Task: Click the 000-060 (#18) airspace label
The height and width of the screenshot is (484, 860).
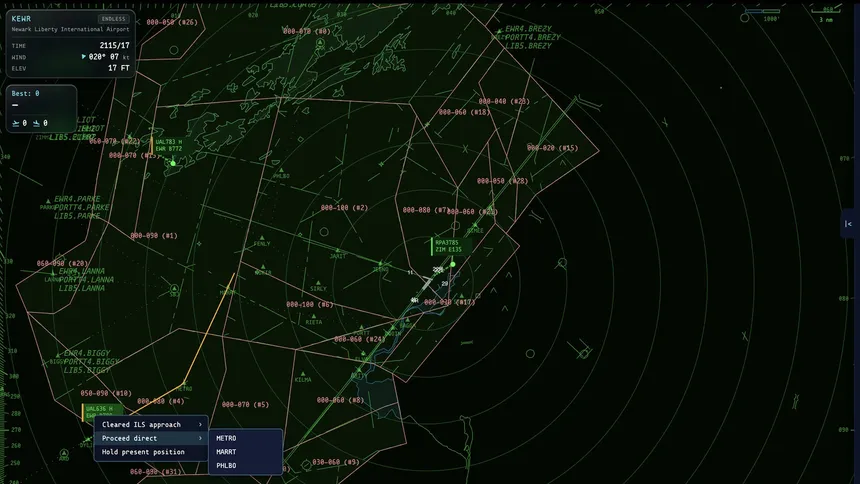Action: click(x=464, y=112)
